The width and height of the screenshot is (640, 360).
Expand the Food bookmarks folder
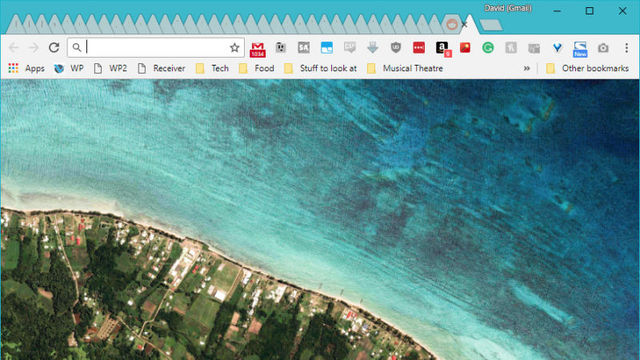coord(256,68)
